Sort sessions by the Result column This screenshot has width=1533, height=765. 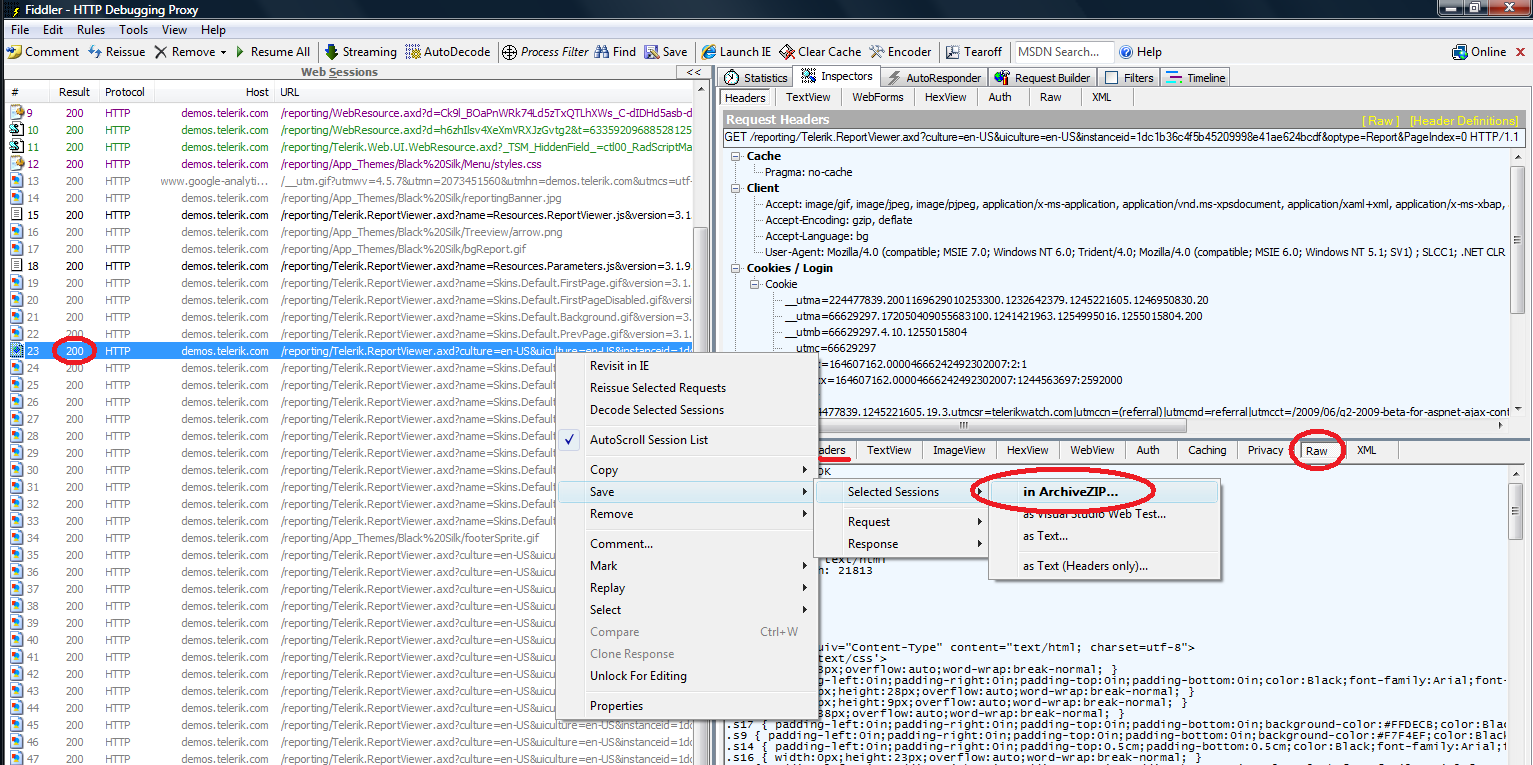point(76,92)
